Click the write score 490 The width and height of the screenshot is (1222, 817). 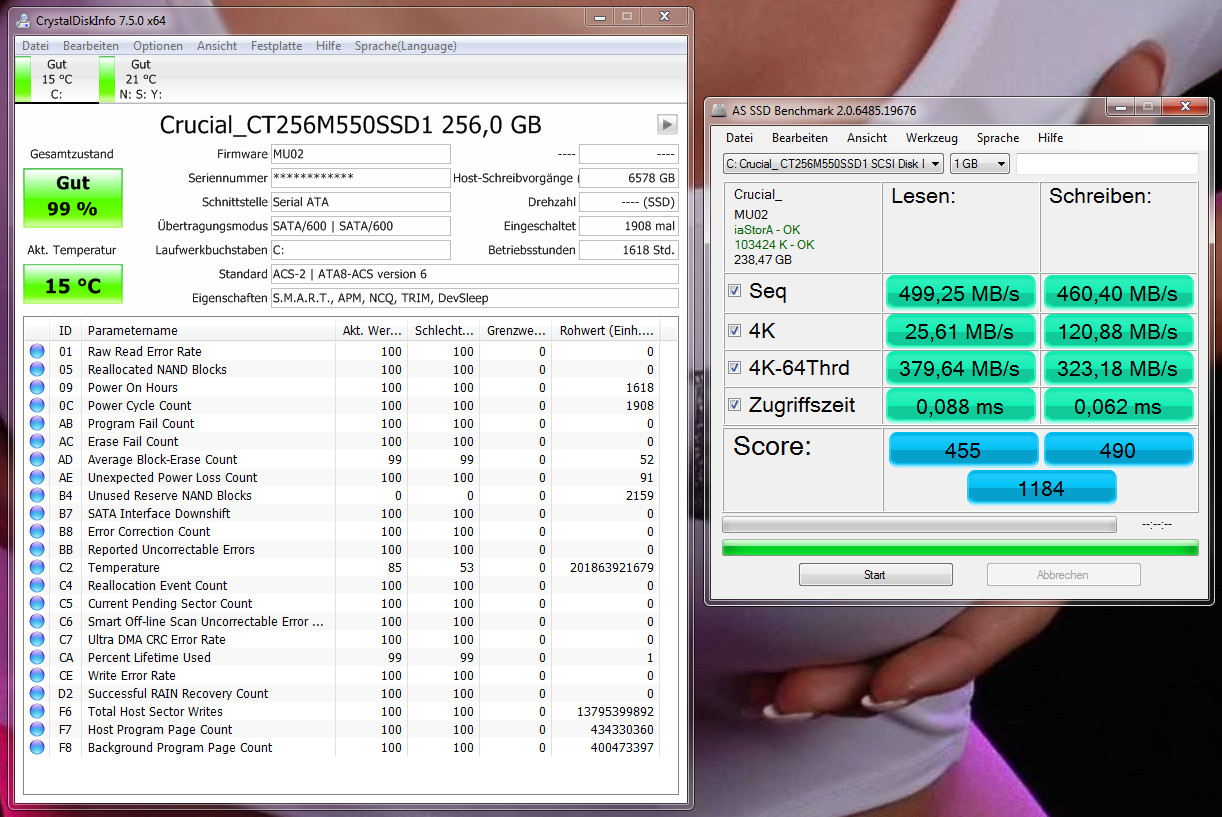1118,449
